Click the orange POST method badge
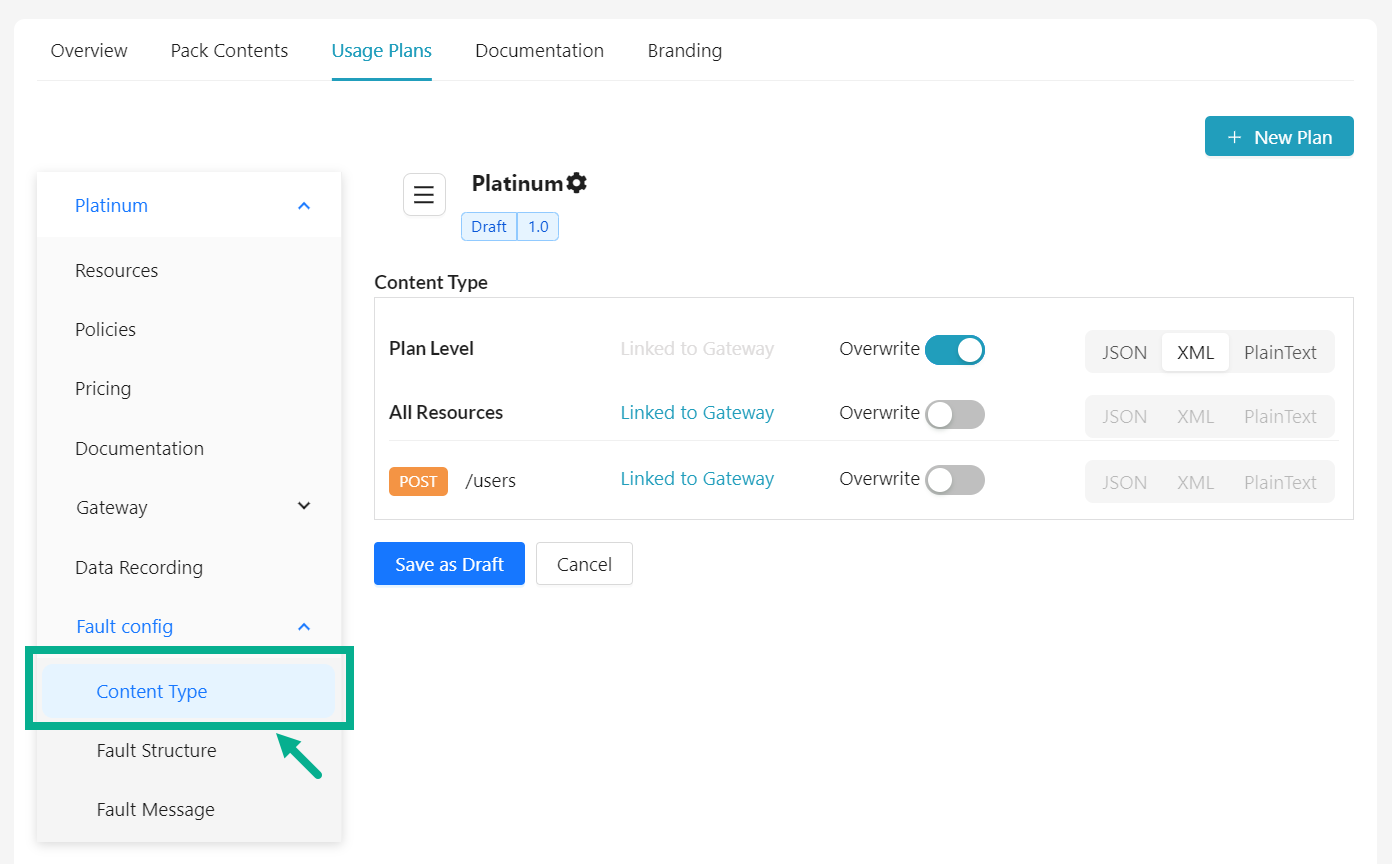The height and width of the screenshot is (864, 1392). click(x=418, y=481)
